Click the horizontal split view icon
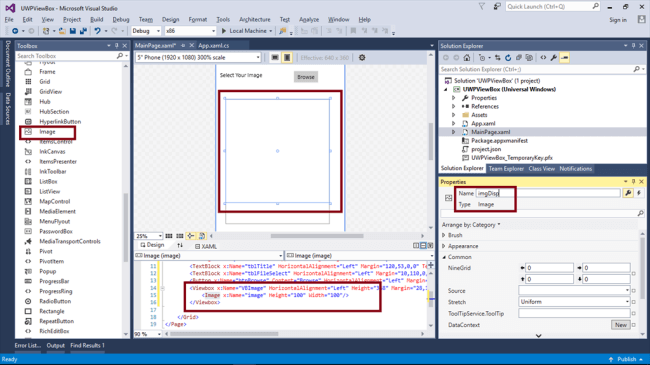 [x=423, y=246]
